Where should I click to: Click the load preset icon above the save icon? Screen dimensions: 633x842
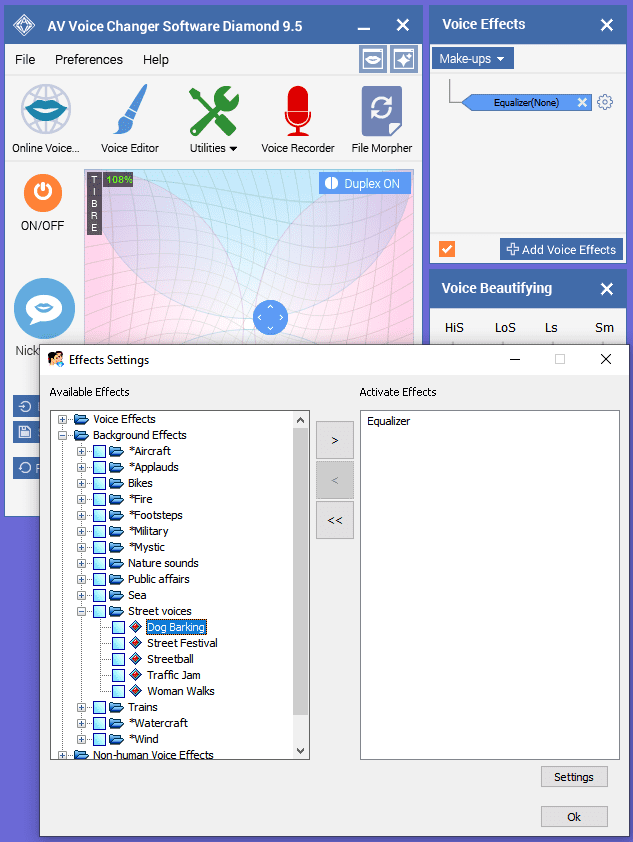click(x=25, y=407)
